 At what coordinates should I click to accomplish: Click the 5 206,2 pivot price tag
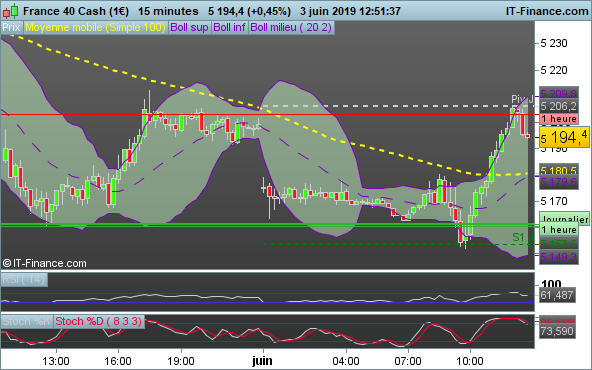[559, 106]
